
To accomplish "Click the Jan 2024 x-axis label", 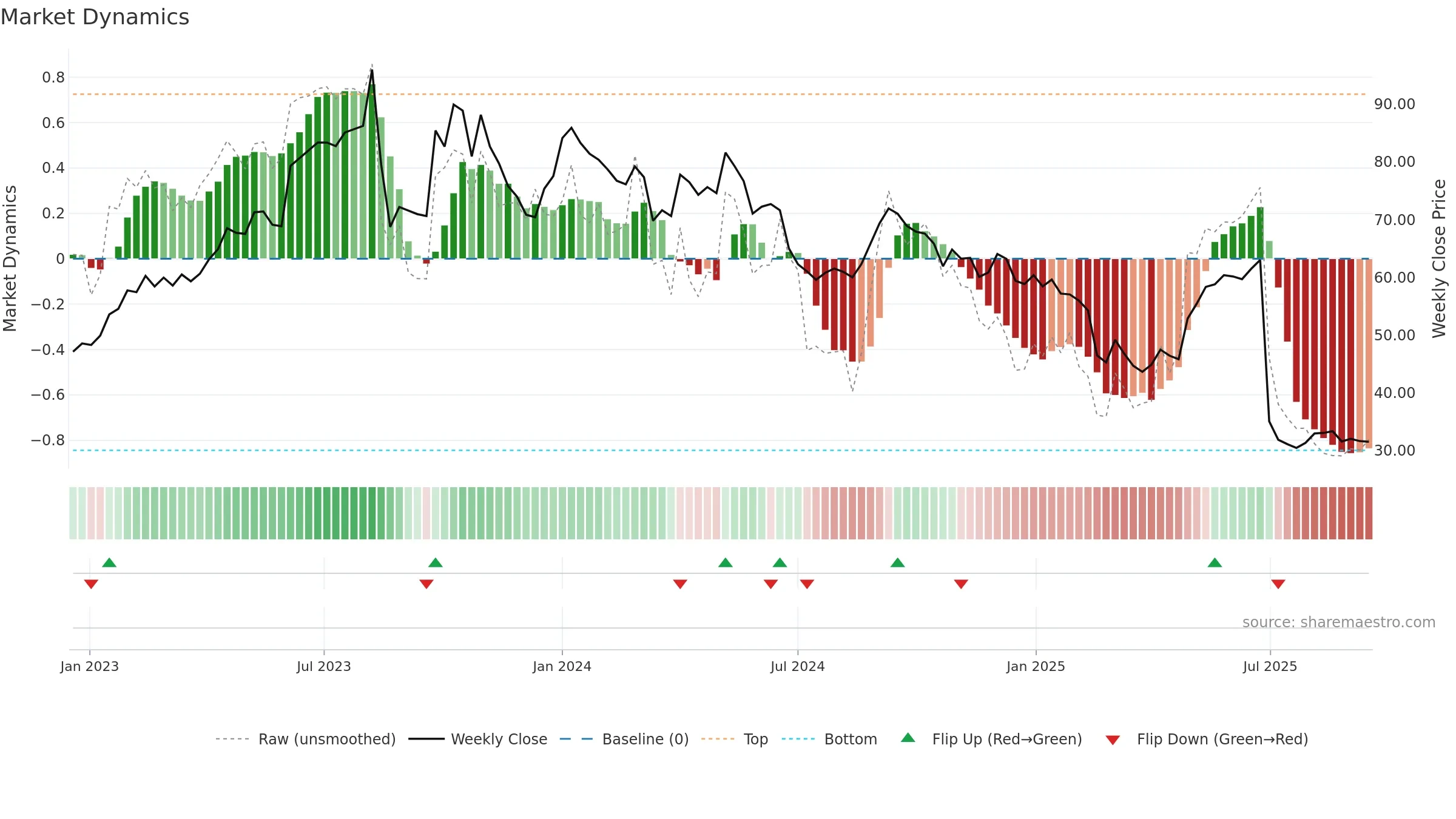I will (x=562, y=666).
